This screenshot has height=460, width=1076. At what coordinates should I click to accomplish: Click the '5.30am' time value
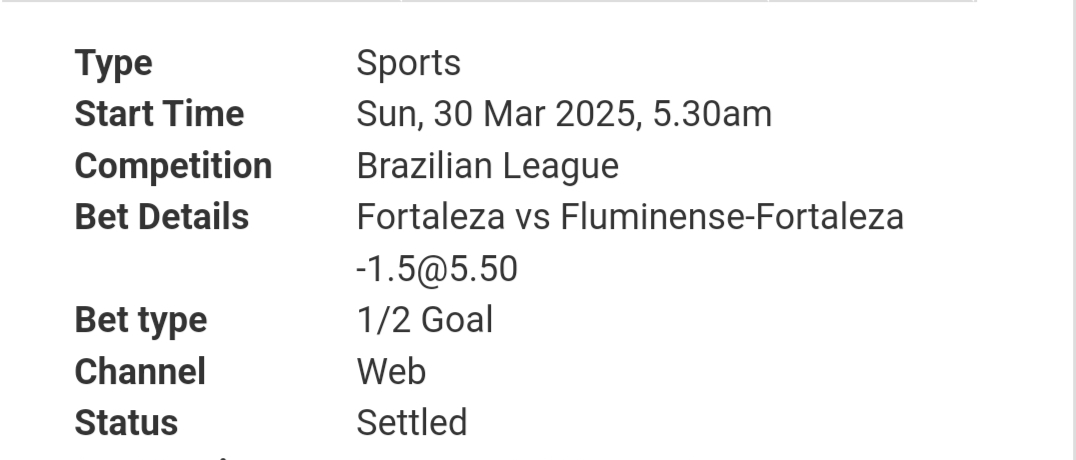[712, 114]
